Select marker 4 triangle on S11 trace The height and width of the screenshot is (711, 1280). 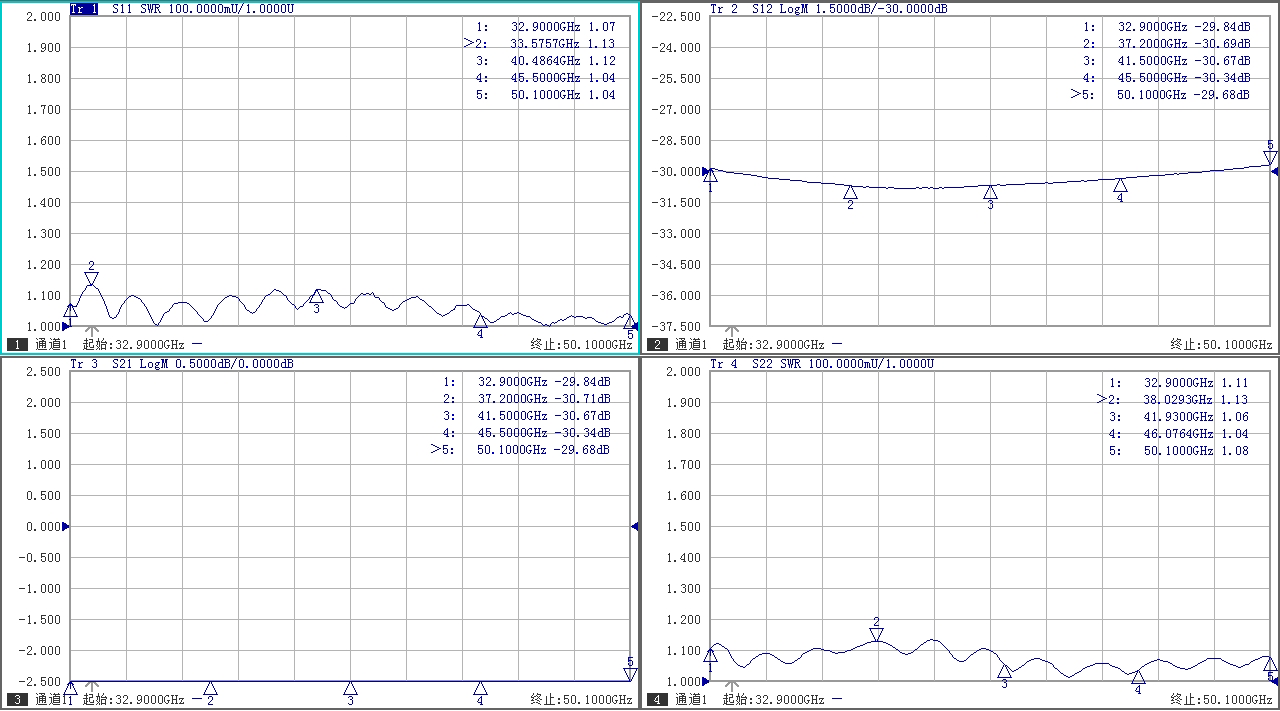[x=480, y=321]
